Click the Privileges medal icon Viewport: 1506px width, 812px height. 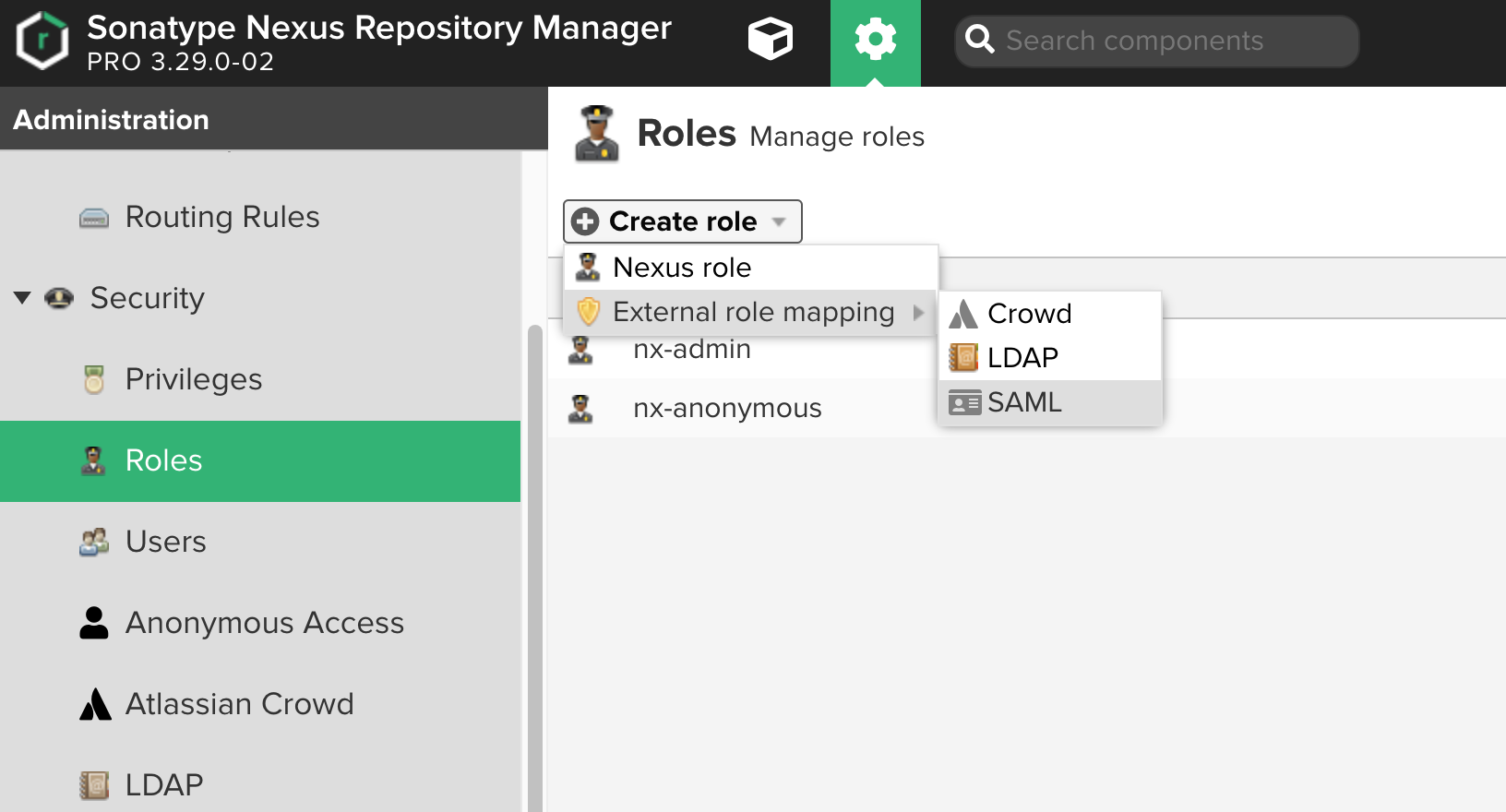94,379
